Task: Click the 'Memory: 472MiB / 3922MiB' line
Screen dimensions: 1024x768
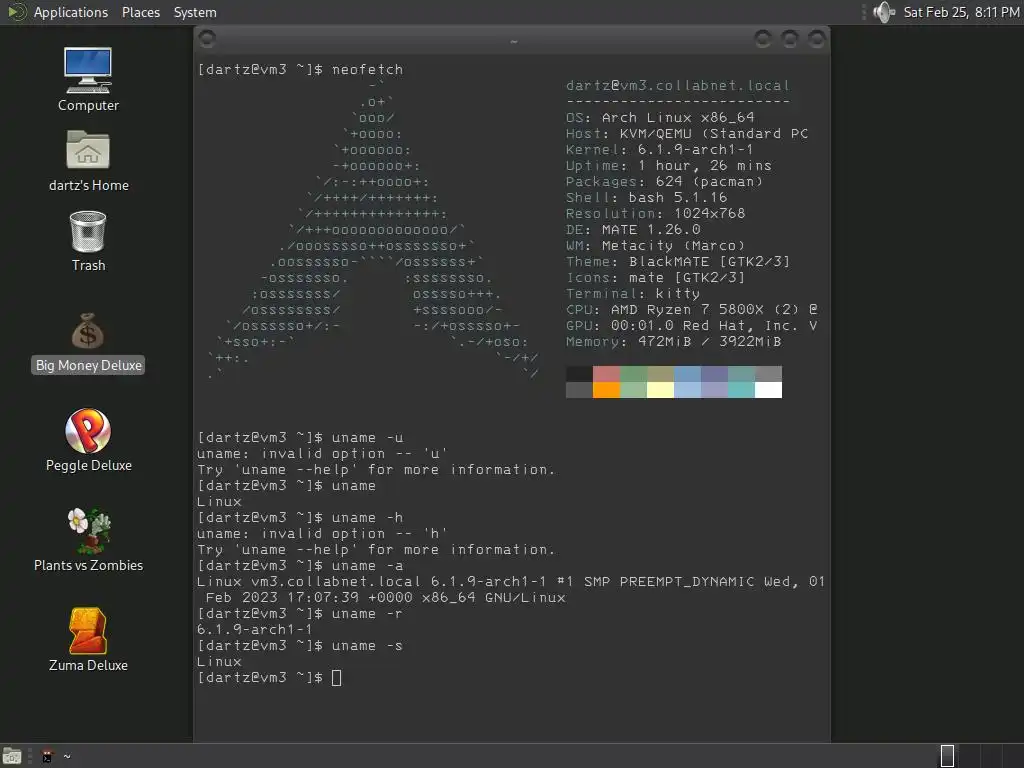Action: click(x=673, y=342)
